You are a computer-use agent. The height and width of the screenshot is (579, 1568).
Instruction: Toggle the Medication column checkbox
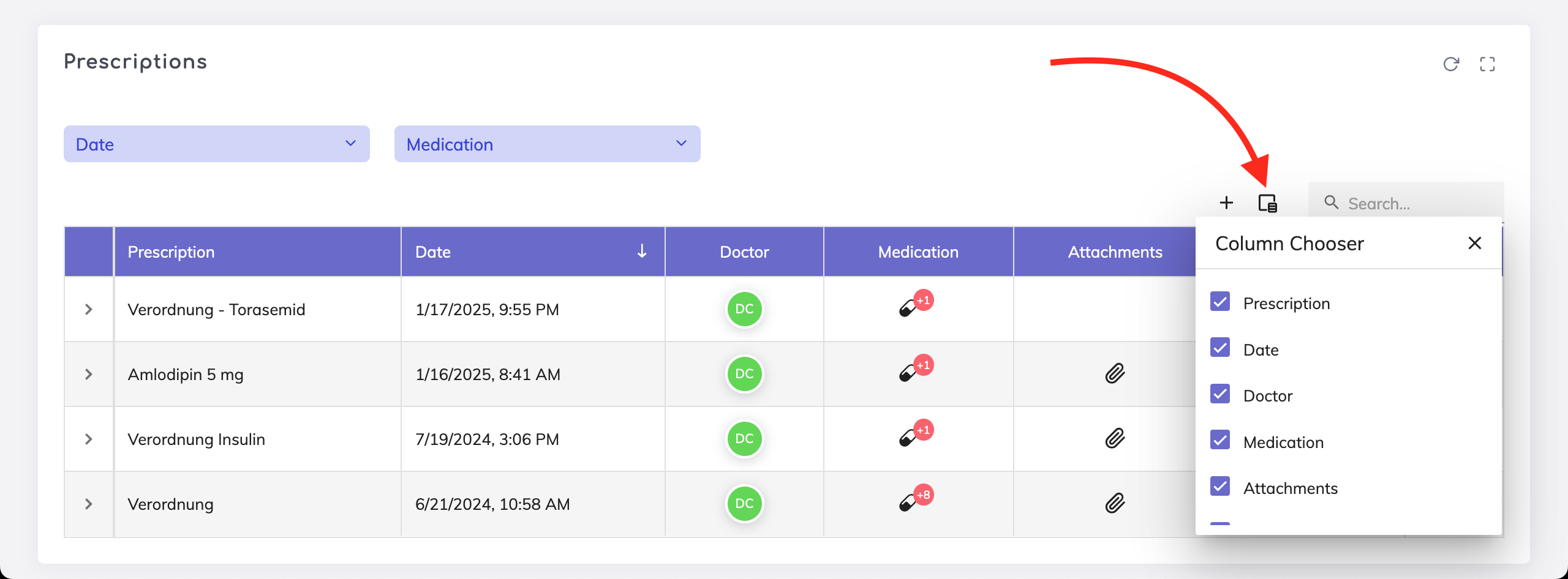[1220, 440]
